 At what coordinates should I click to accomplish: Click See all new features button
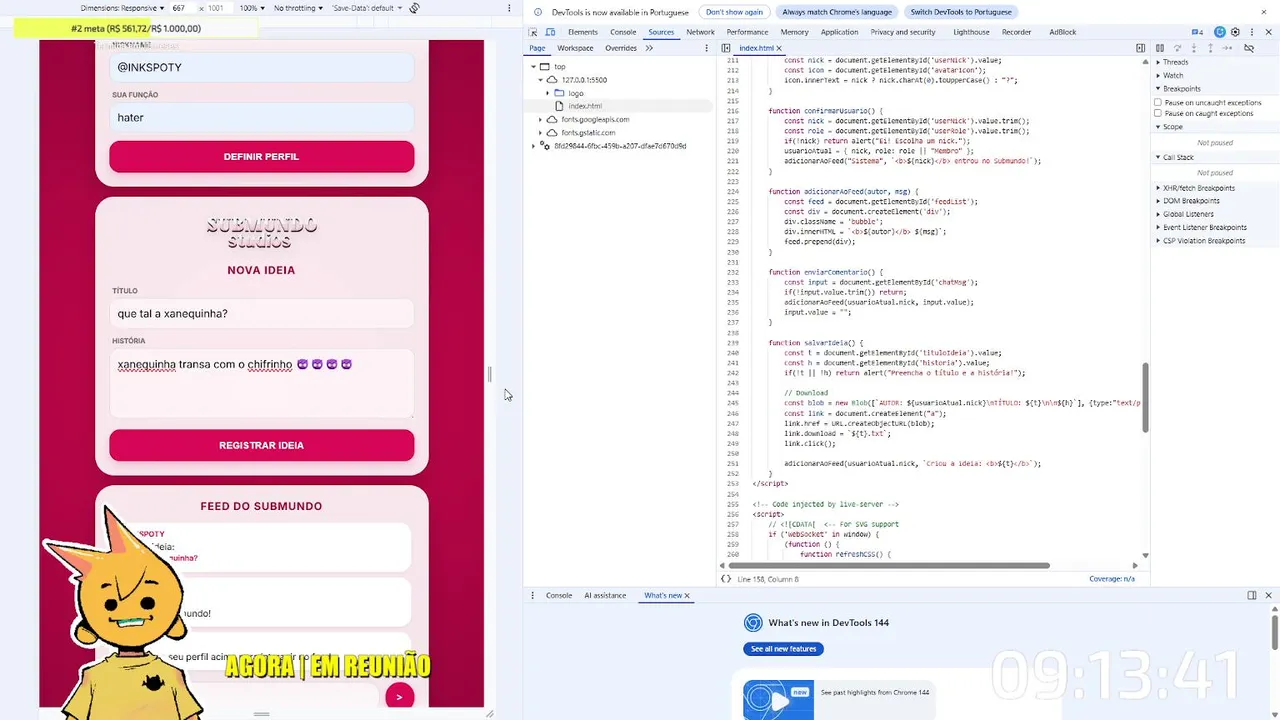784,649
